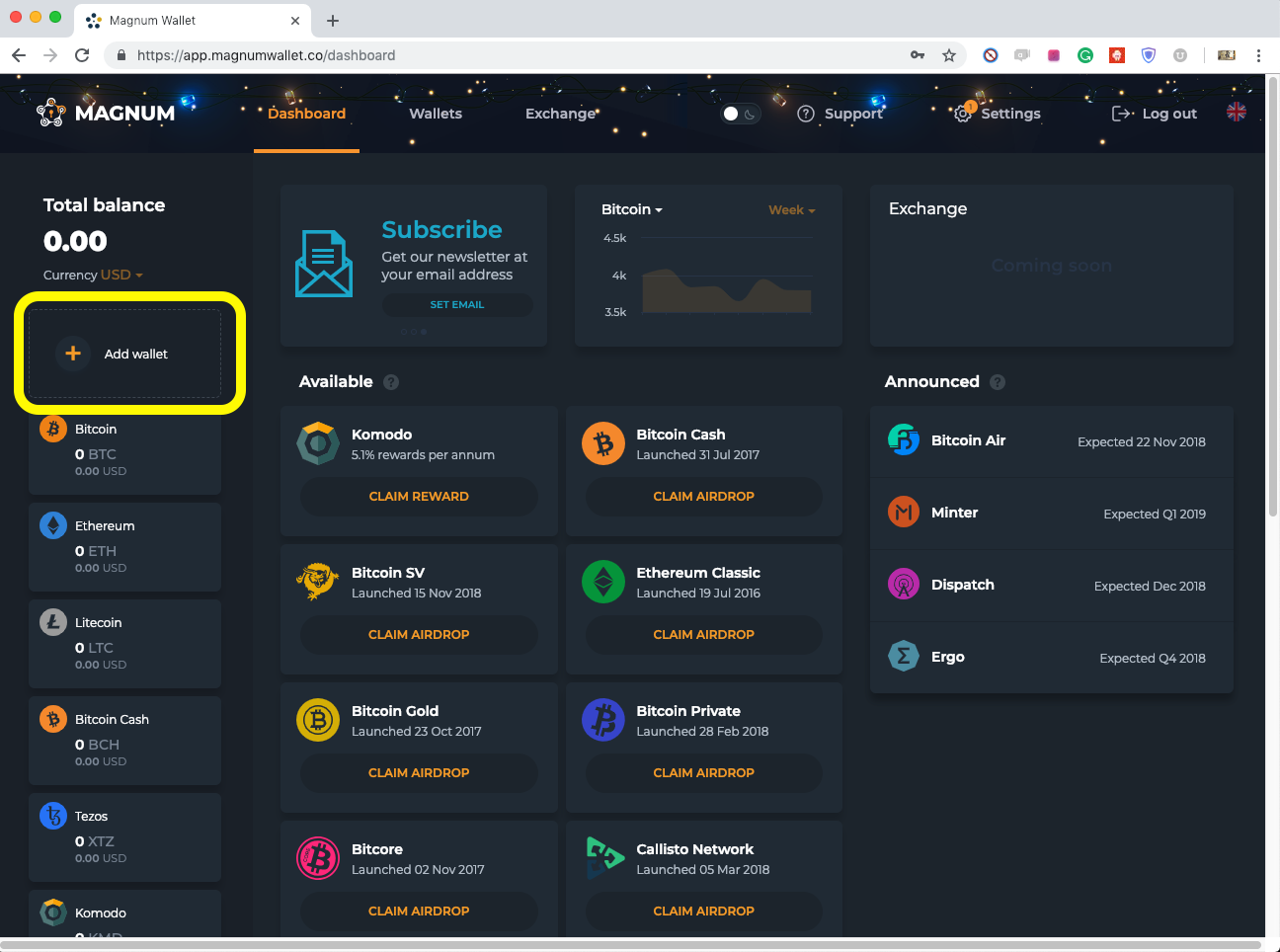Screen dimensions: 1280x952
Task: Click the help icon beside Available
Action: pyautogui.click(x=391, y=382)
